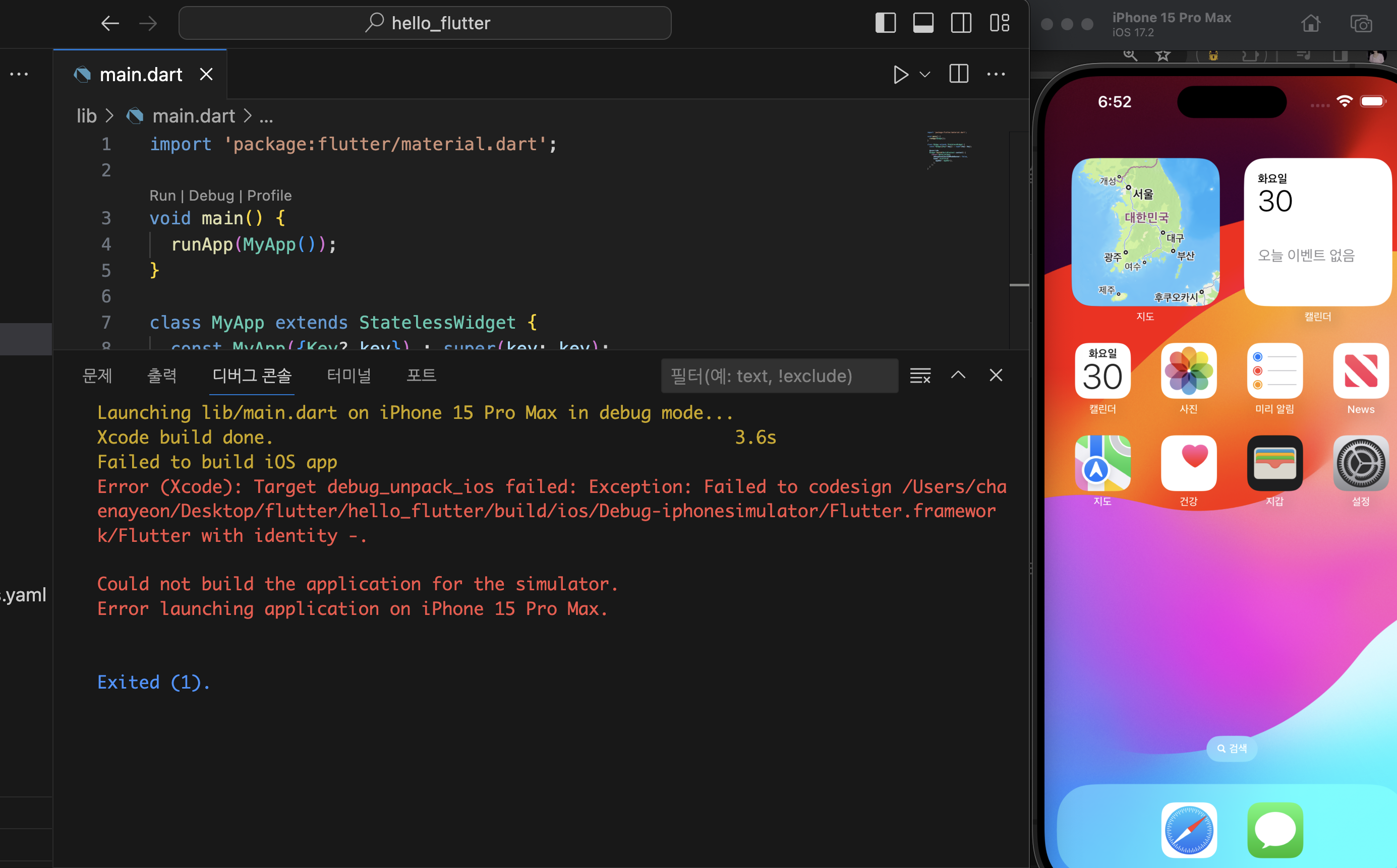
Task: Toggle the secondary side bar layout icon
Action: 961,23
